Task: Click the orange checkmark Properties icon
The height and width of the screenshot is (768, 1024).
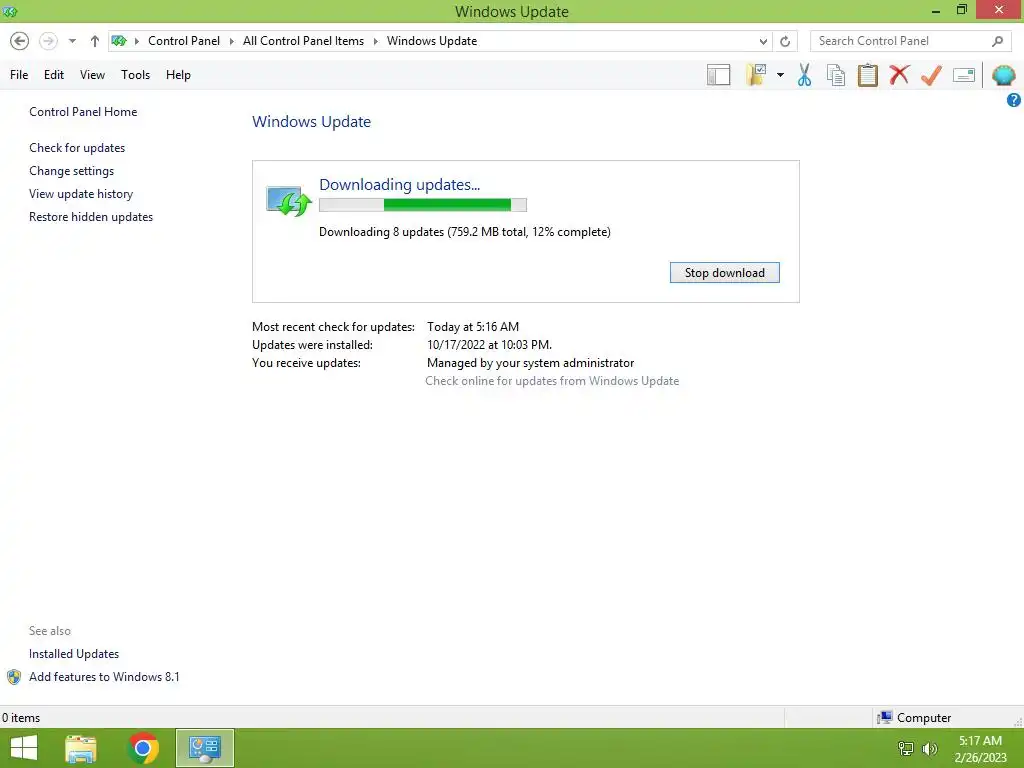Action: (931, 75)
